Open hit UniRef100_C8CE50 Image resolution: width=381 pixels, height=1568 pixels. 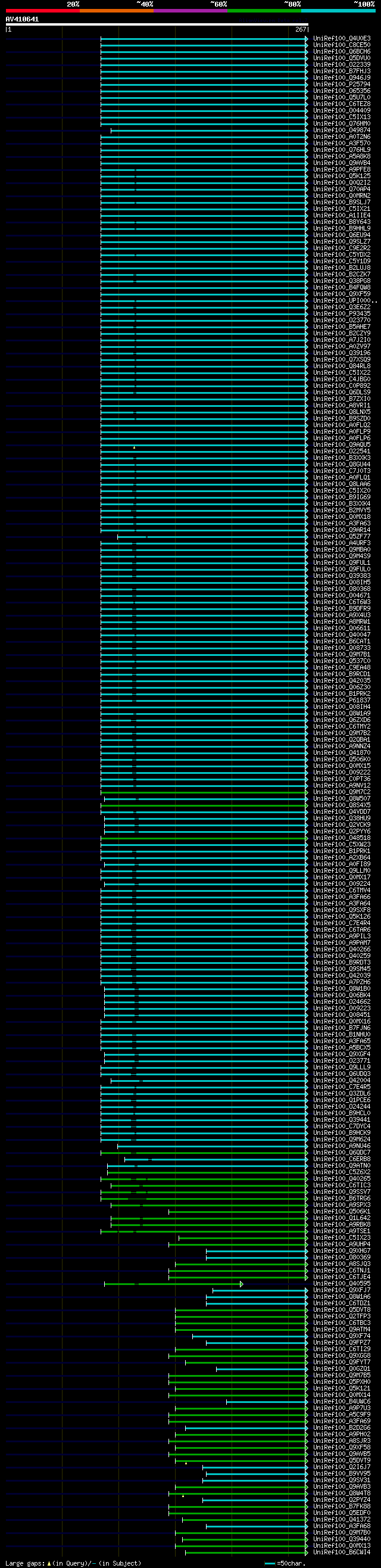pyautogui.click(x=342, y=45)
